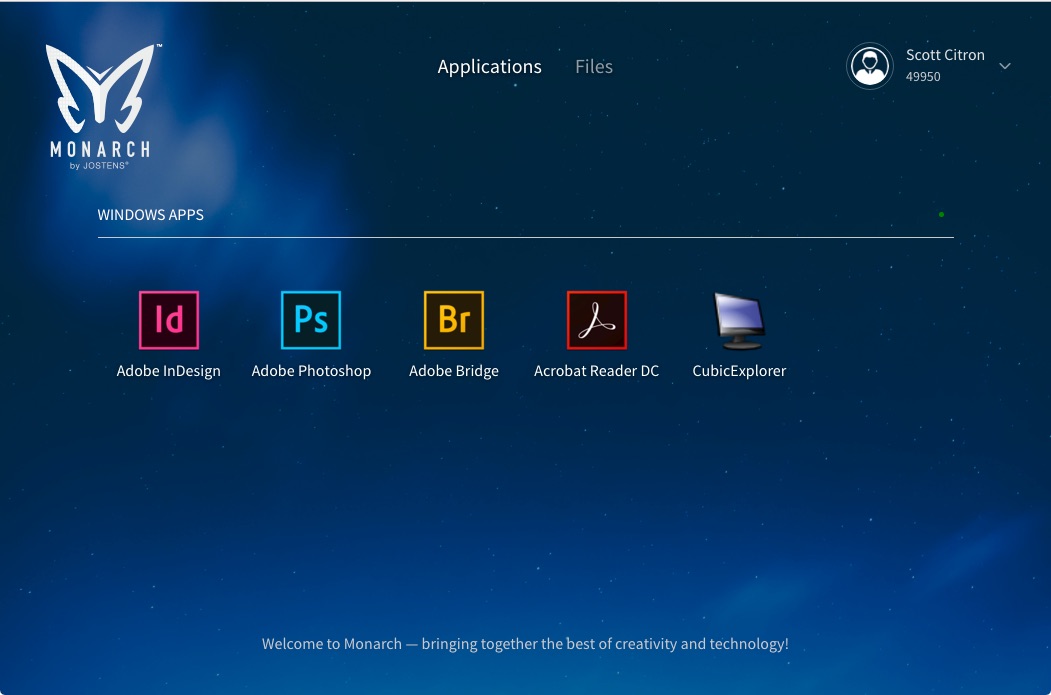1051x695 pixels.
Task: Click the Welcome to Monarch tagline
Action: click(x=525, y=644)
